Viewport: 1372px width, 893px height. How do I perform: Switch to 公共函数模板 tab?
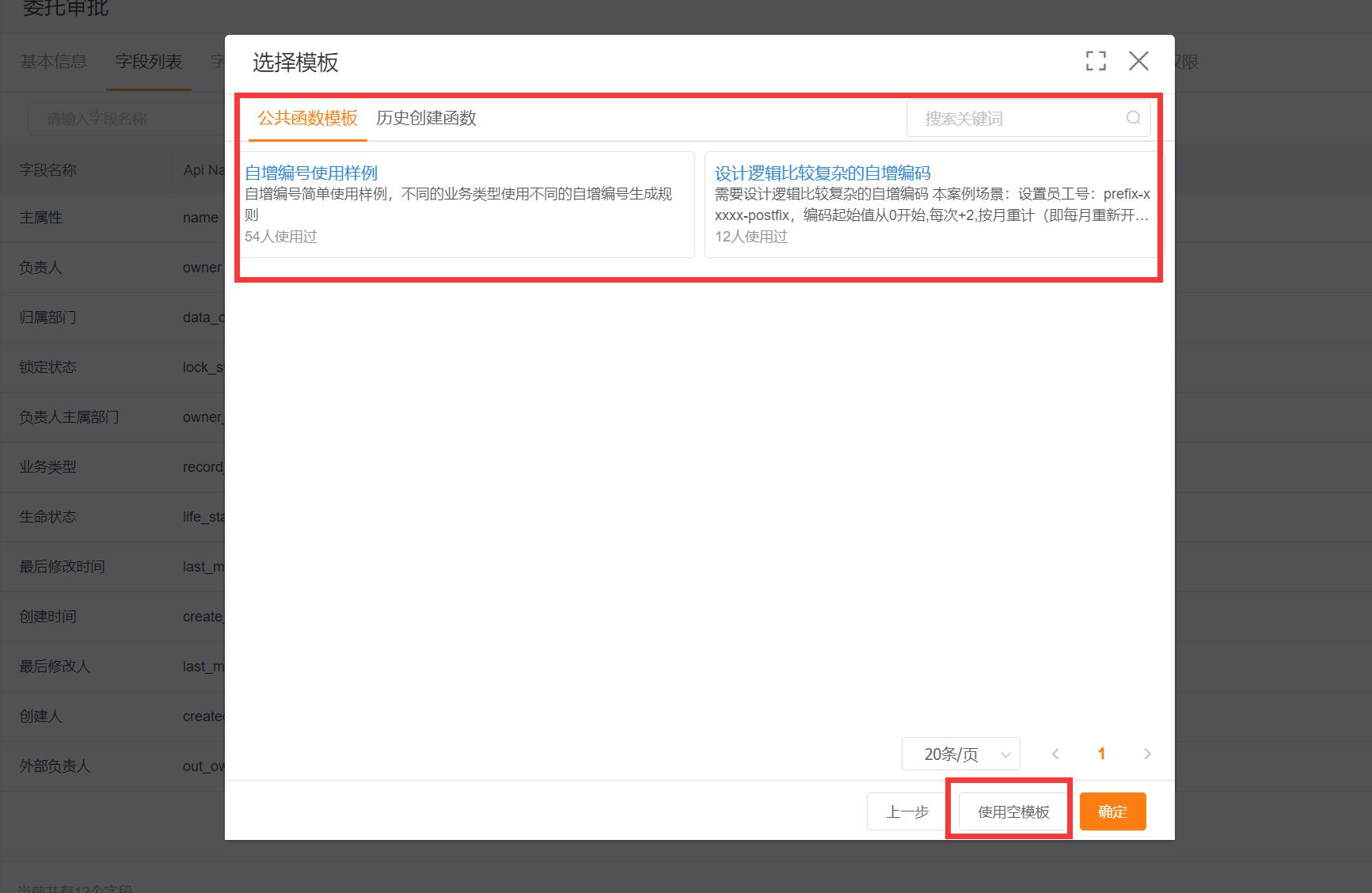[x=307, y=118]
